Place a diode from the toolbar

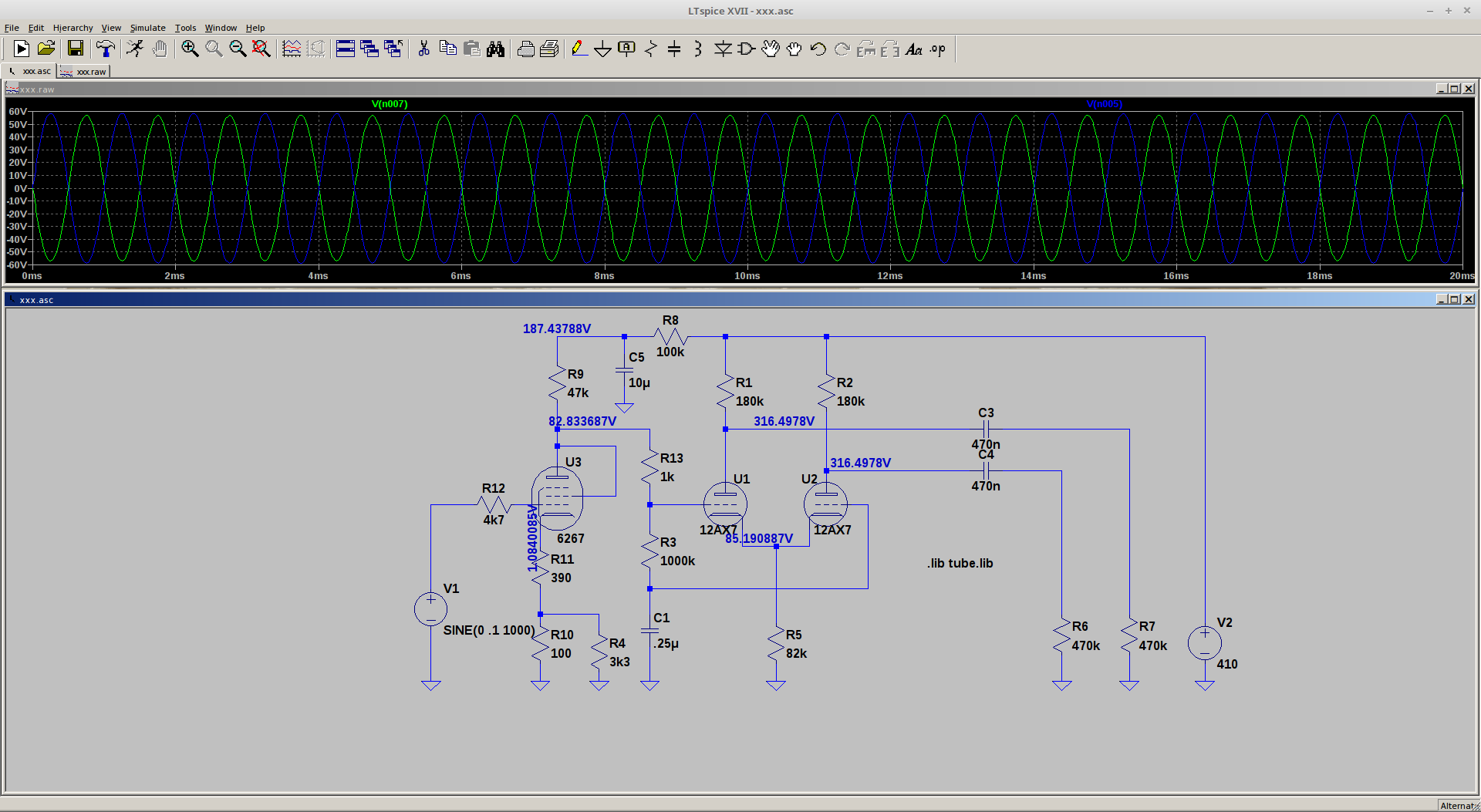click(x=723, y=49)
